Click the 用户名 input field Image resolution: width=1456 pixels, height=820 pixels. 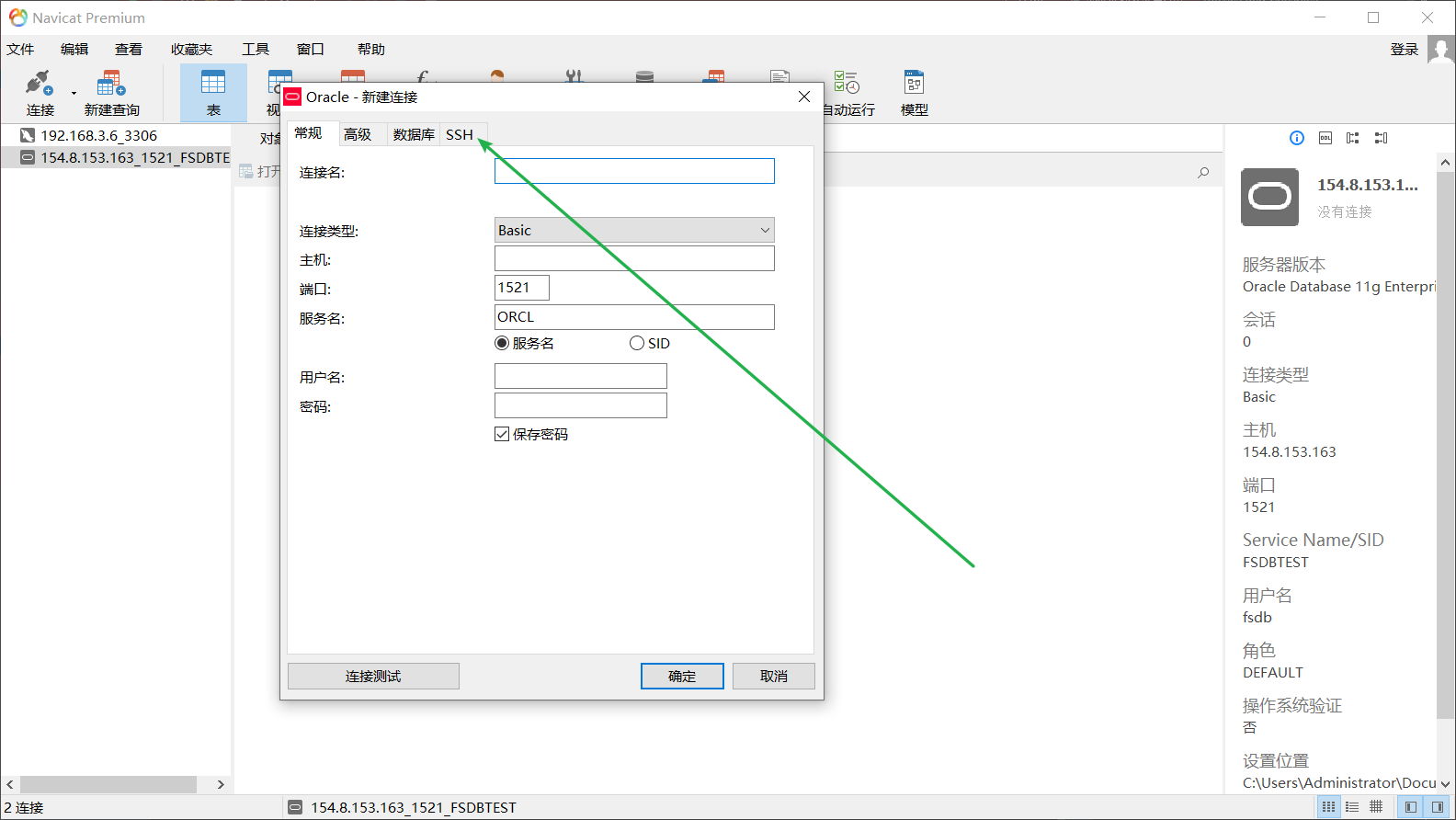(x=581, y=376)
